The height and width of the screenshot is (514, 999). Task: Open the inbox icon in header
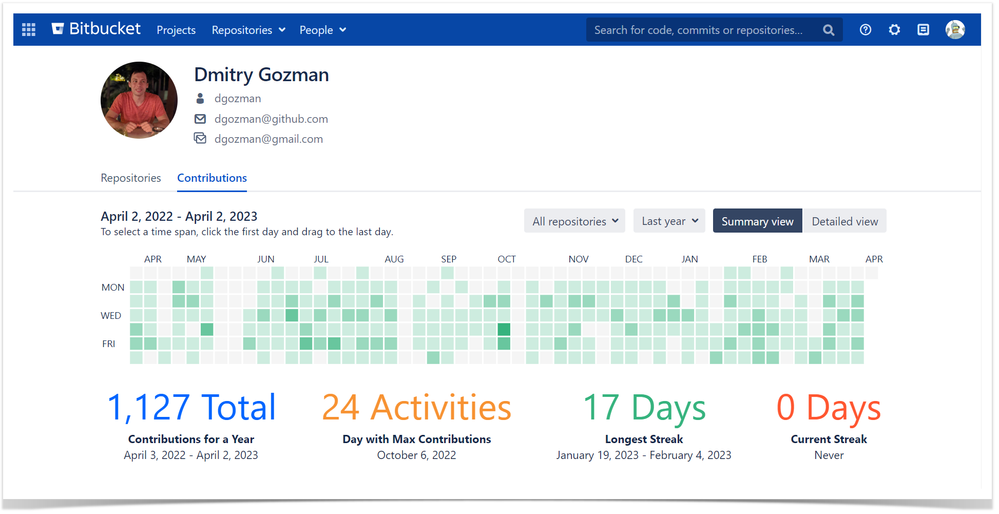[x=923, y=29]
